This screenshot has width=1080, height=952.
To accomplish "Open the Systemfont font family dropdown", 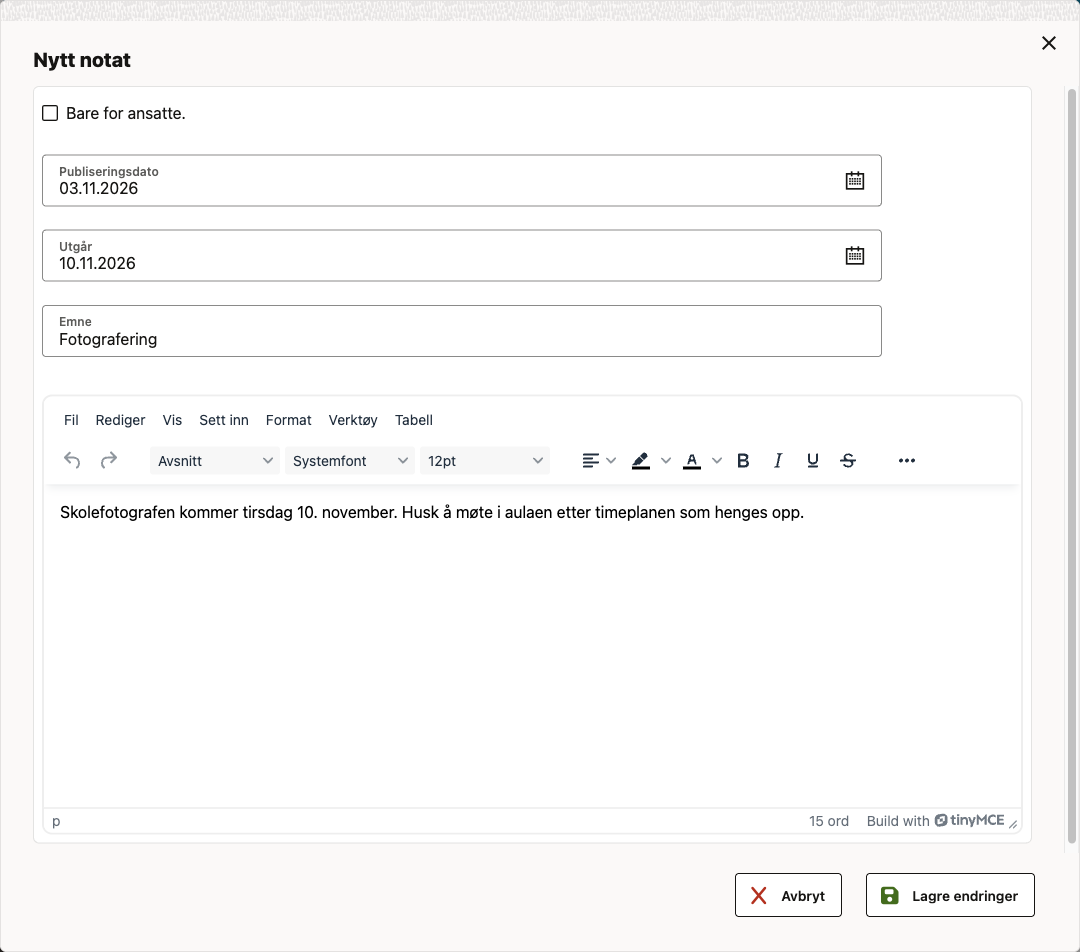I will [350, 461].
